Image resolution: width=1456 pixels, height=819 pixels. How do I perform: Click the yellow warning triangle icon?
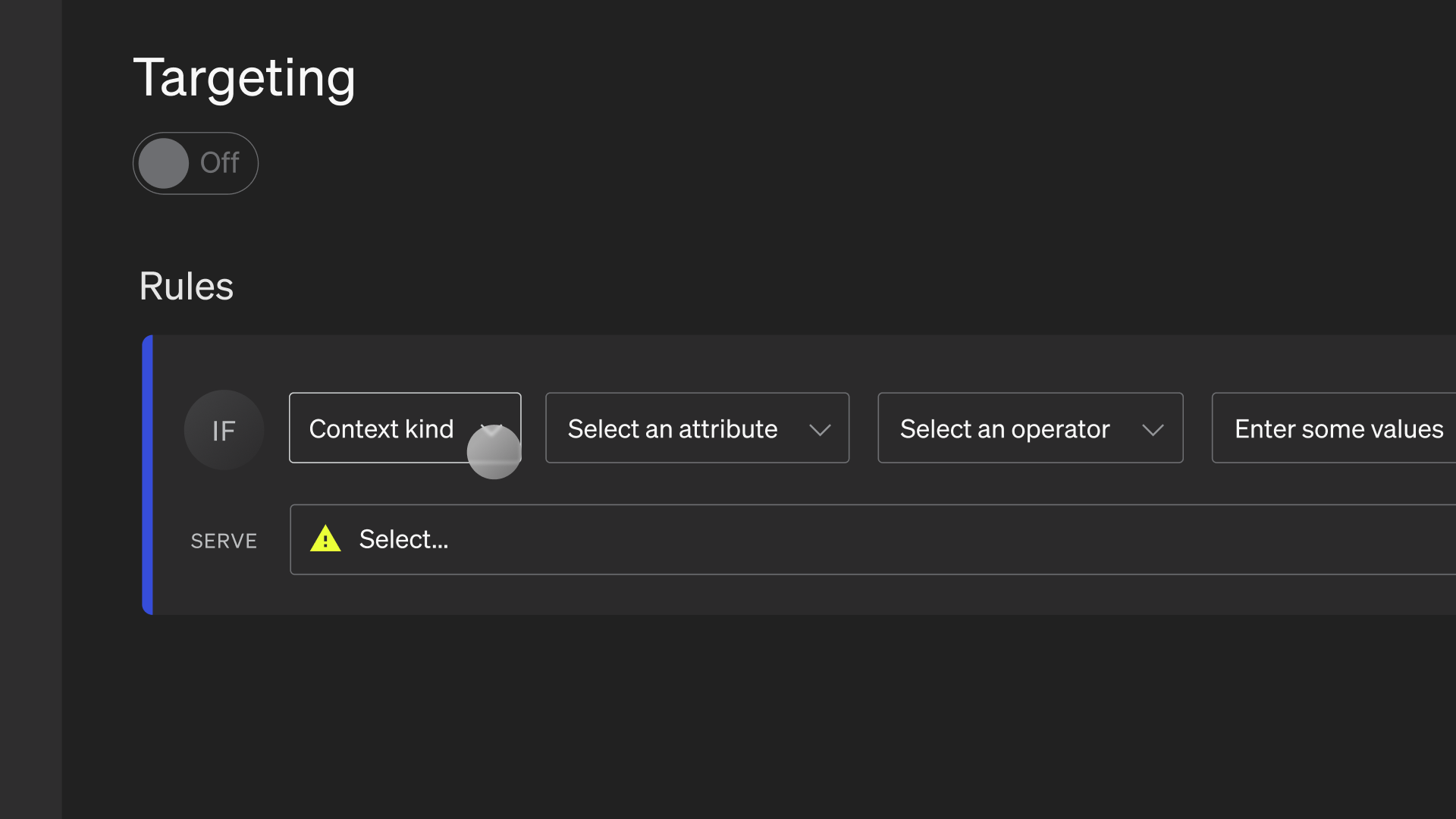[x=325, y=539]
